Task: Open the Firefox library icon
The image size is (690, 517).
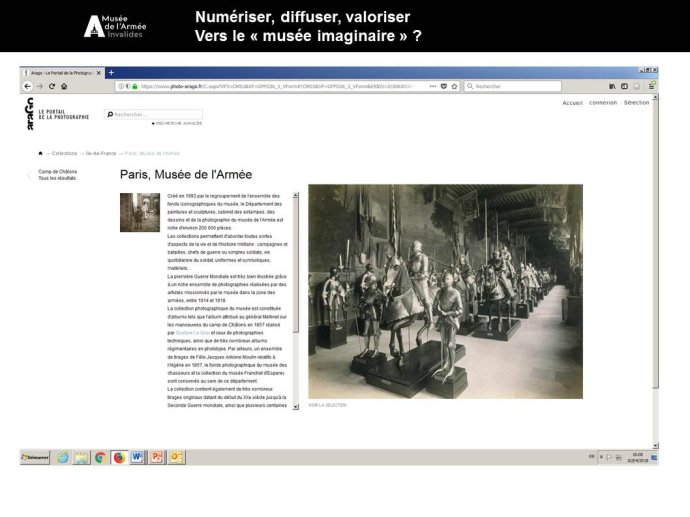Action: (x=612, y=86)
